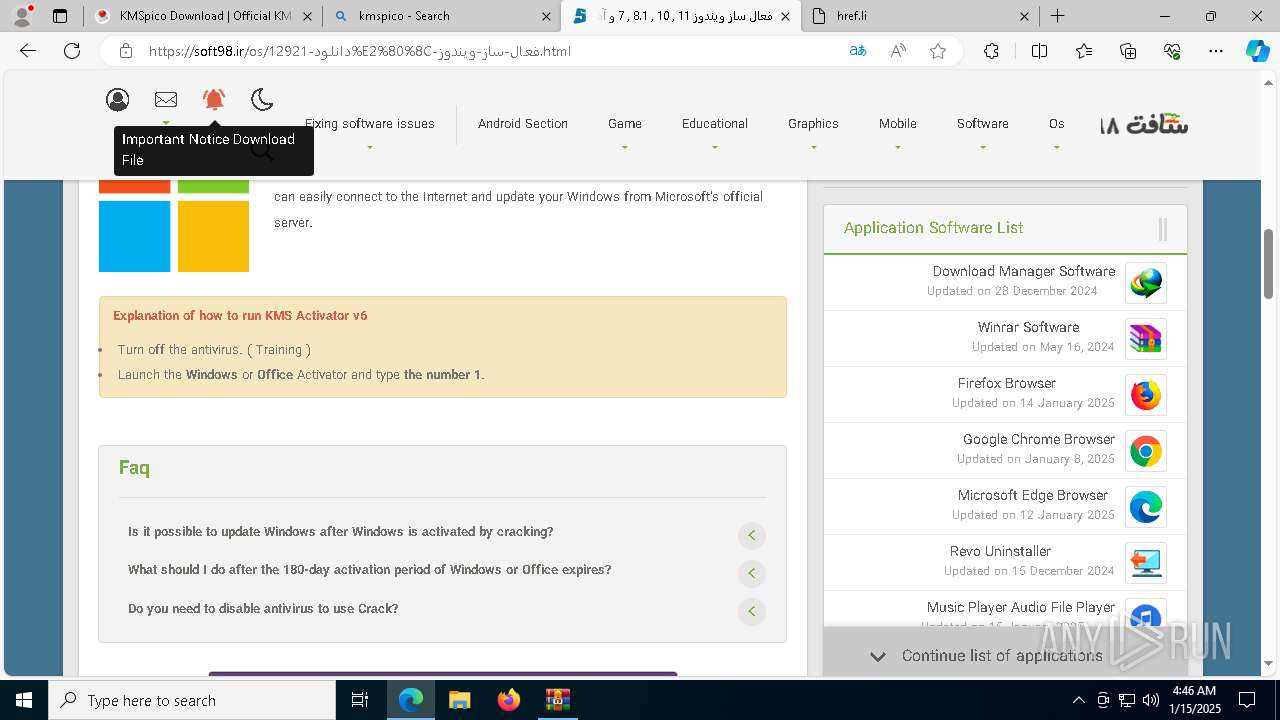Launch Firefox from the taskbar
1280x720 pixels.
coord(509,700)
